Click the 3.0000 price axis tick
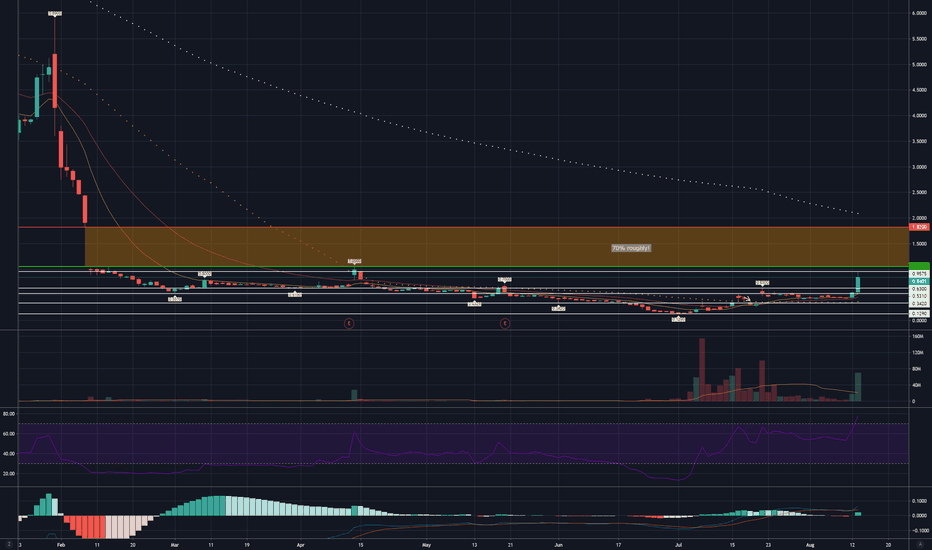This screenshot has height=550, width=932. 920,167
